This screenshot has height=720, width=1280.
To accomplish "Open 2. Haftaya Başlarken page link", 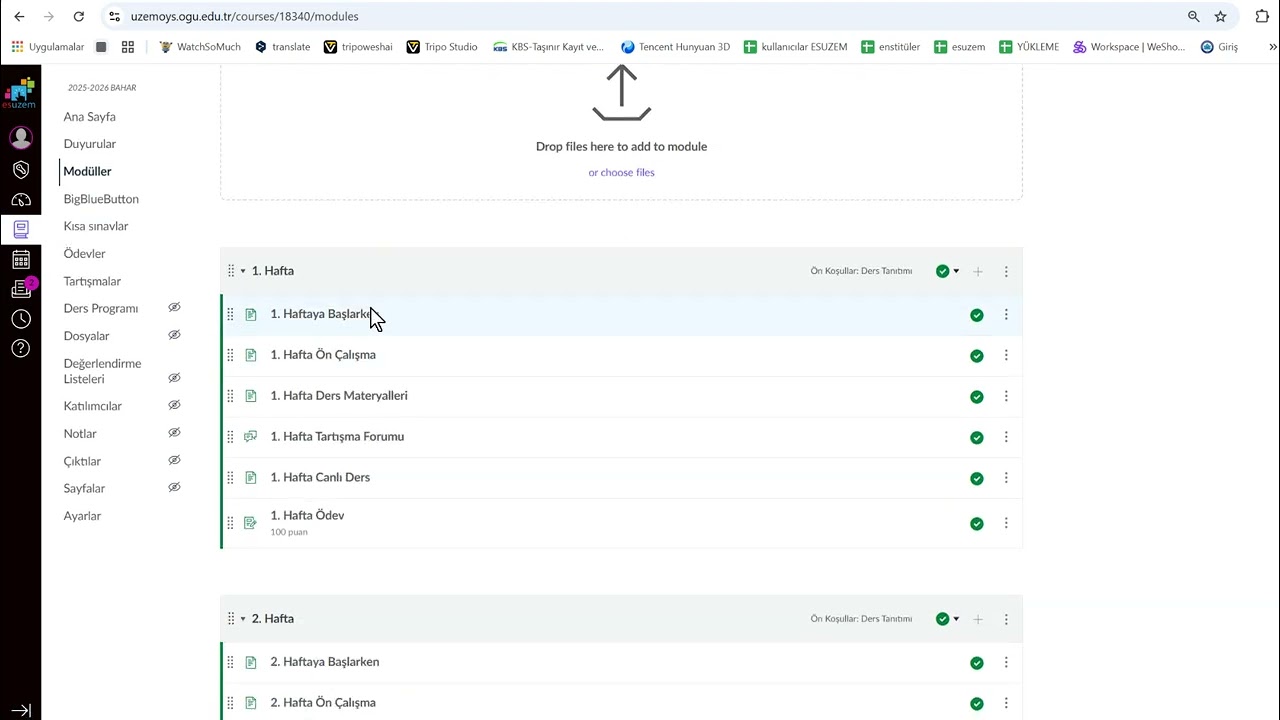I will 325,662.
